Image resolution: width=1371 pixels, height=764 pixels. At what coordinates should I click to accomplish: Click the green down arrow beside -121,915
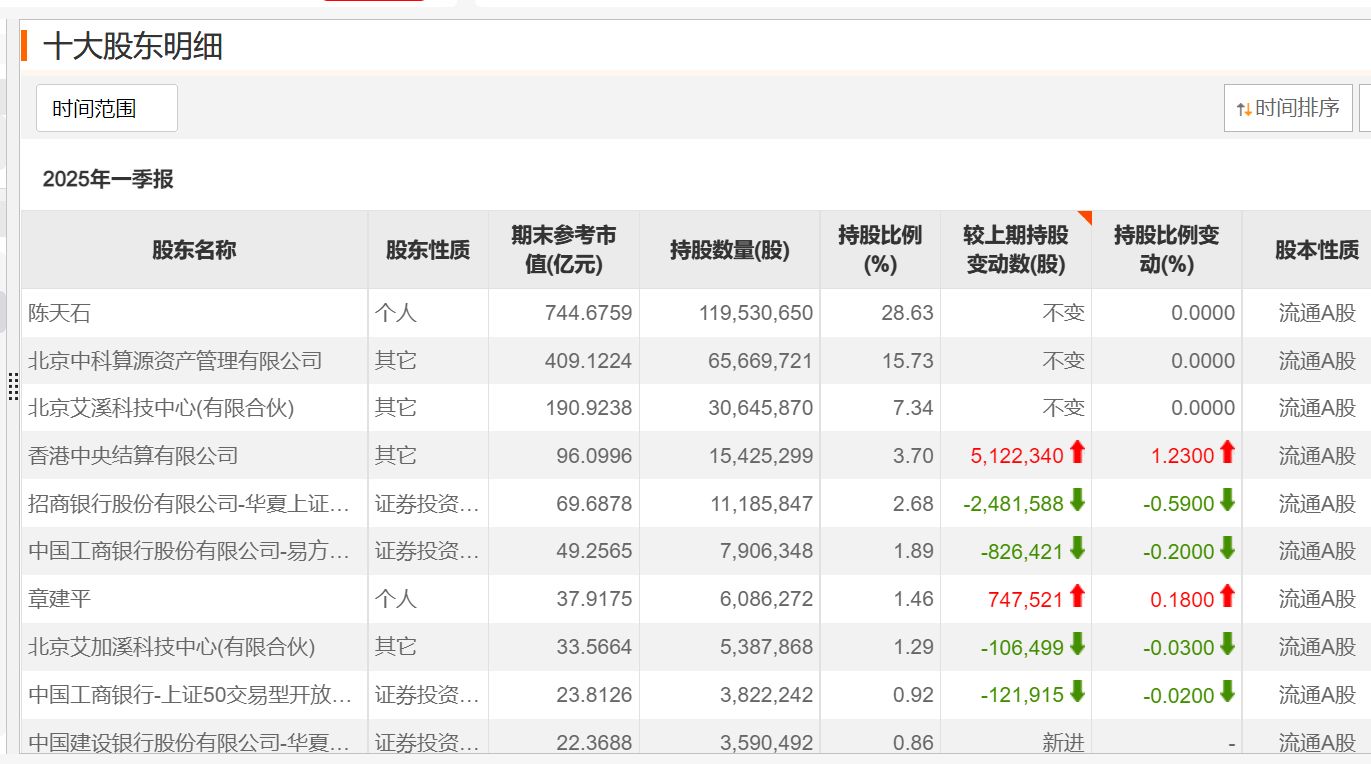1077,694
